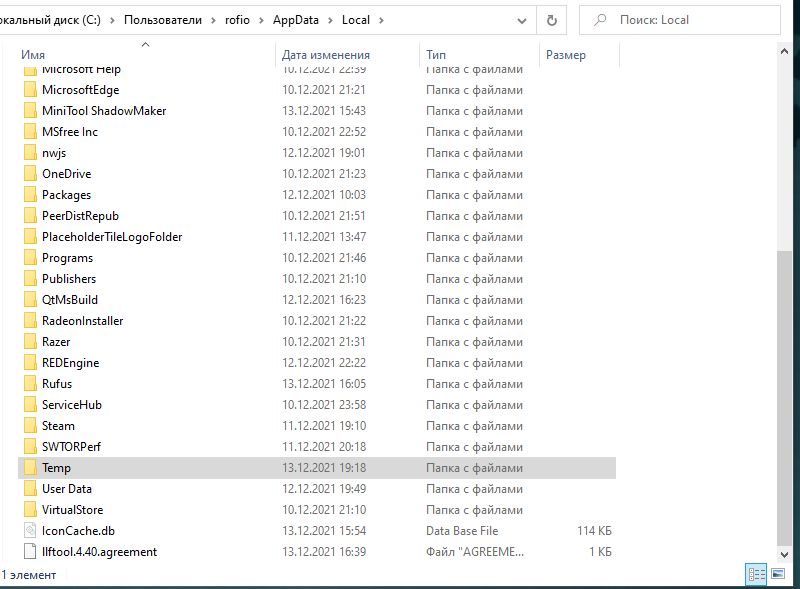Screen dimensions: 800x589
Task: Click the RadeonInstaller folder icon
Action: [30, 321]
